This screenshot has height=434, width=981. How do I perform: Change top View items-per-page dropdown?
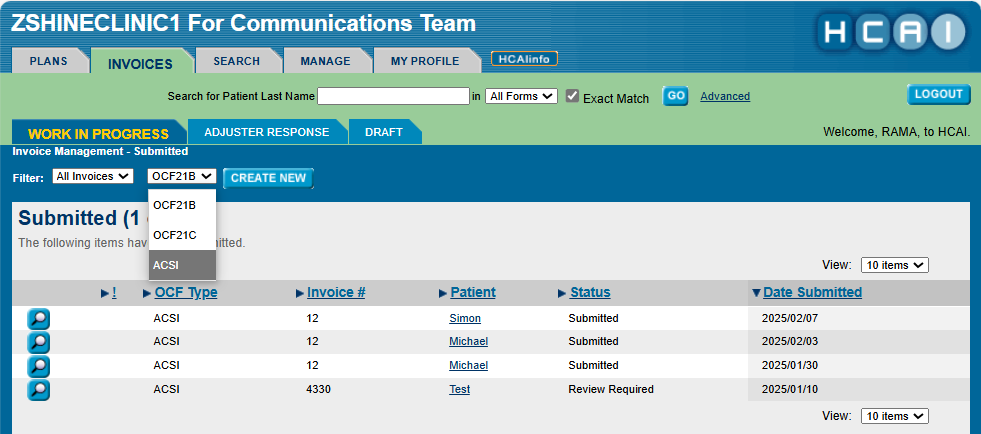point(895,265)
